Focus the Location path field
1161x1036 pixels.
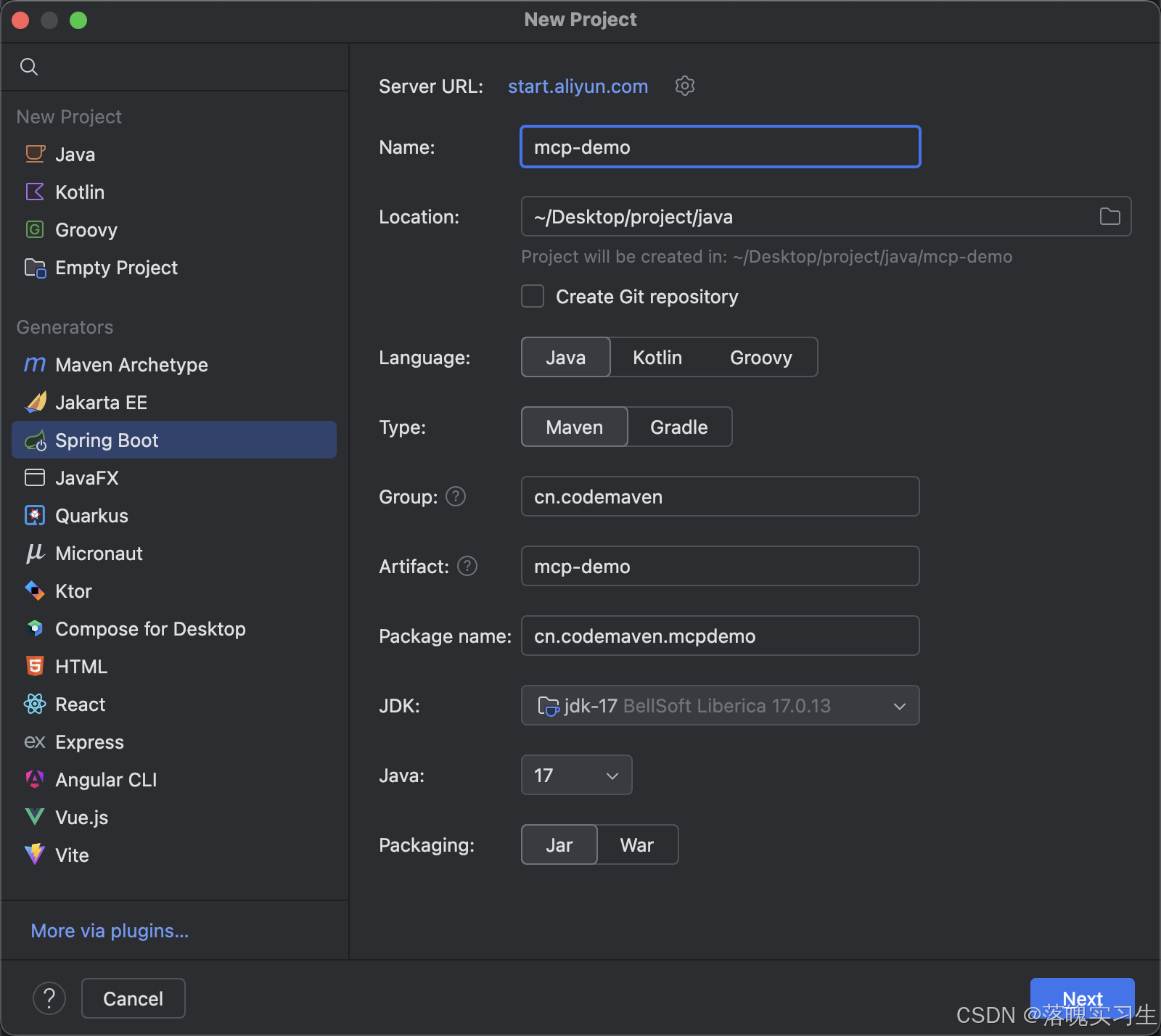(x=826, y=216)
